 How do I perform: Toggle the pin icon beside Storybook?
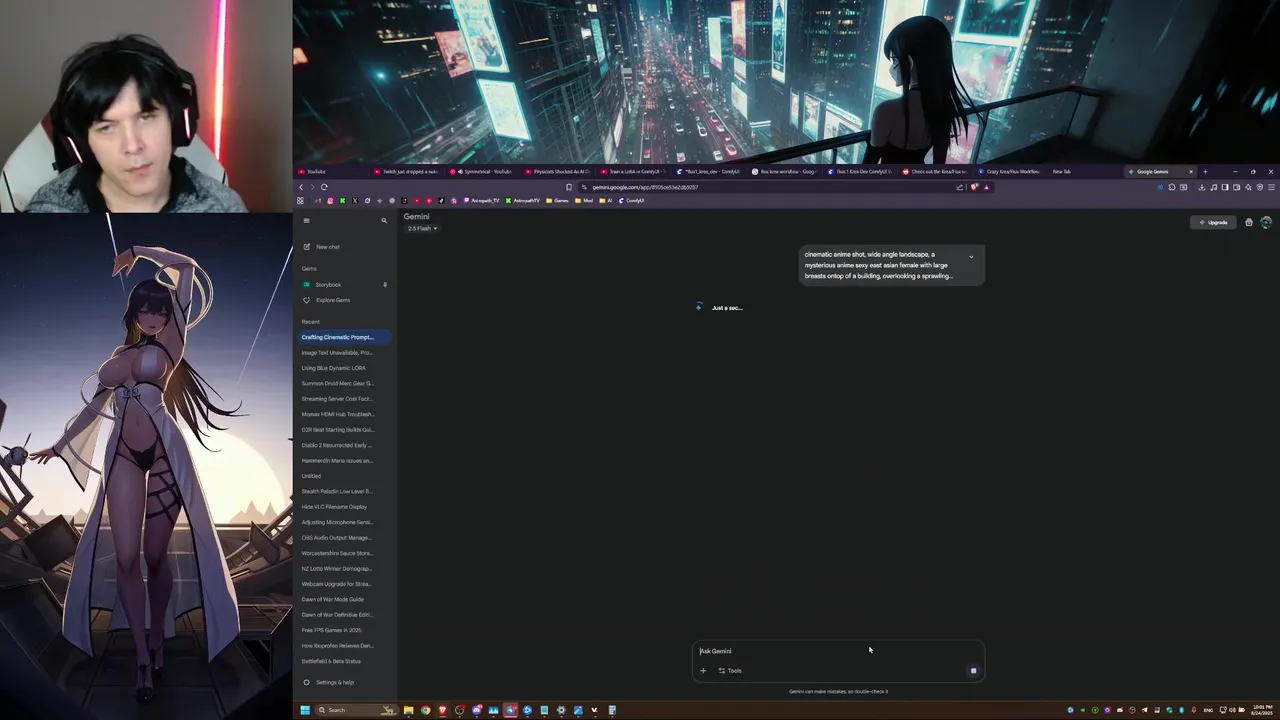pyautogui.click(x=385, y=285)
